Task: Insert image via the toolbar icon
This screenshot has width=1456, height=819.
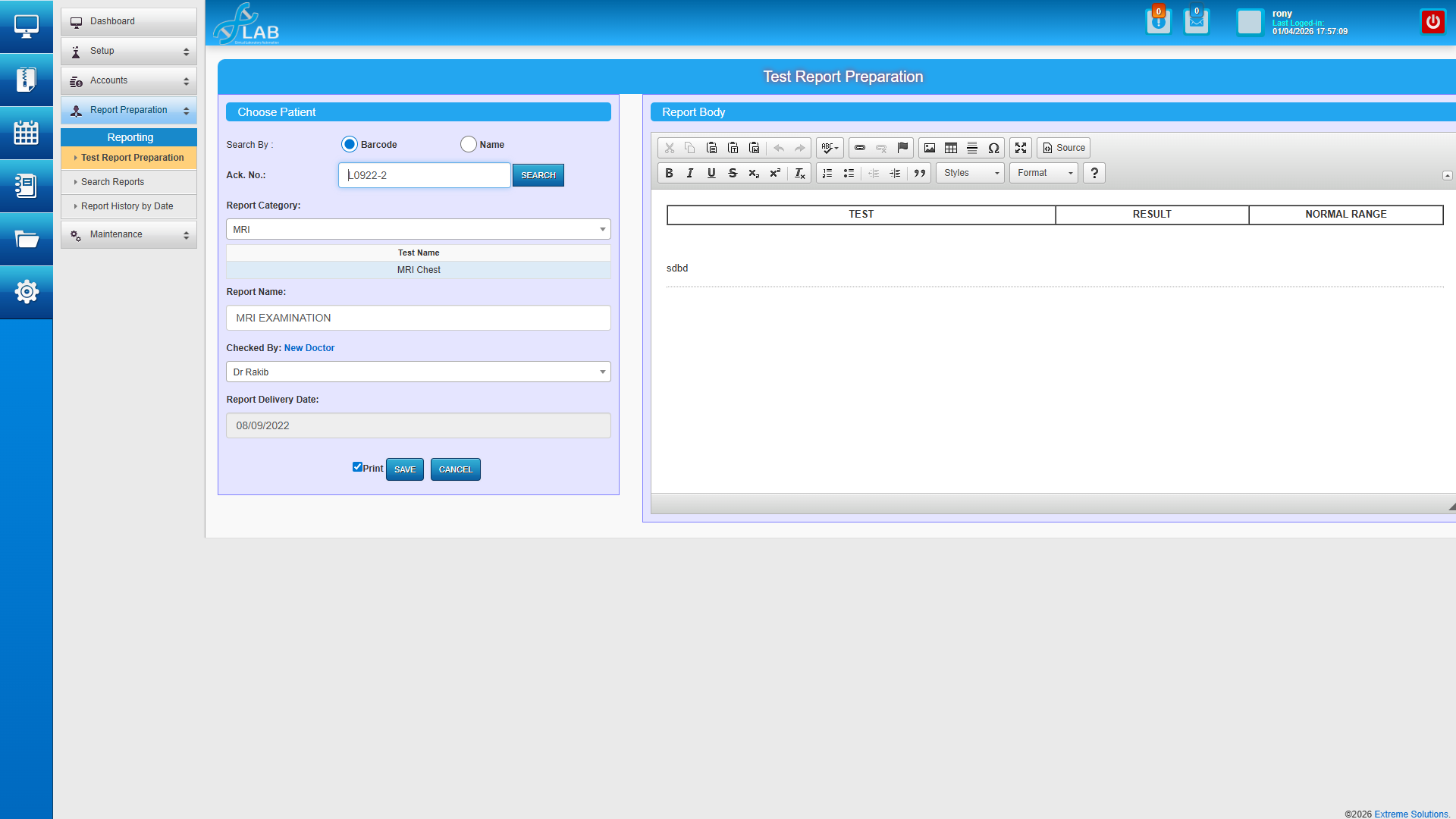Action: pos(930,148)
